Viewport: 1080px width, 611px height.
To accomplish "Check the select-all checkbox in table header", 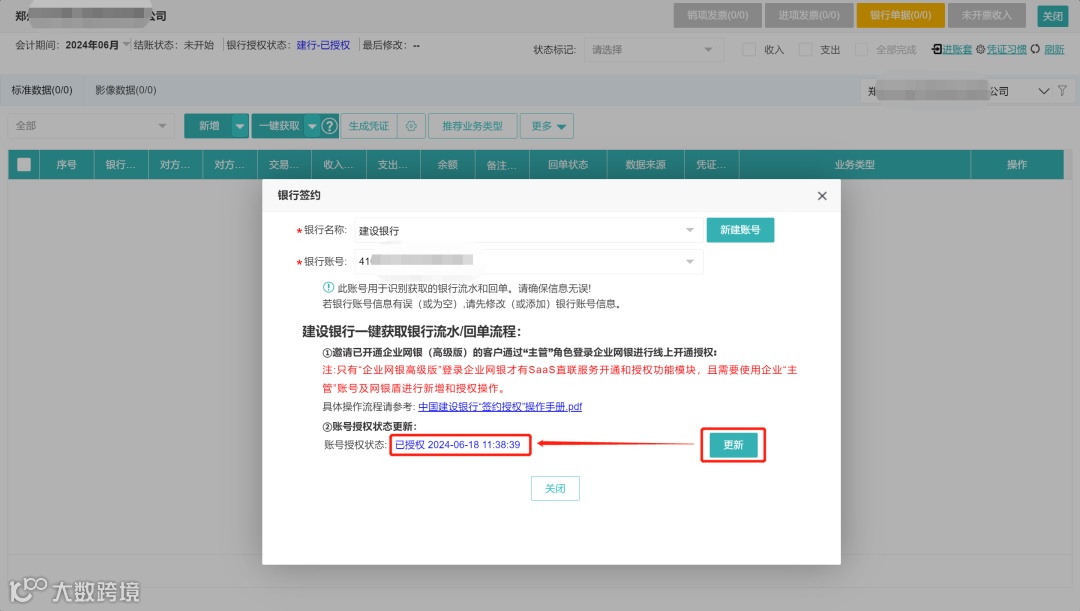I will (x=24, y=165).
